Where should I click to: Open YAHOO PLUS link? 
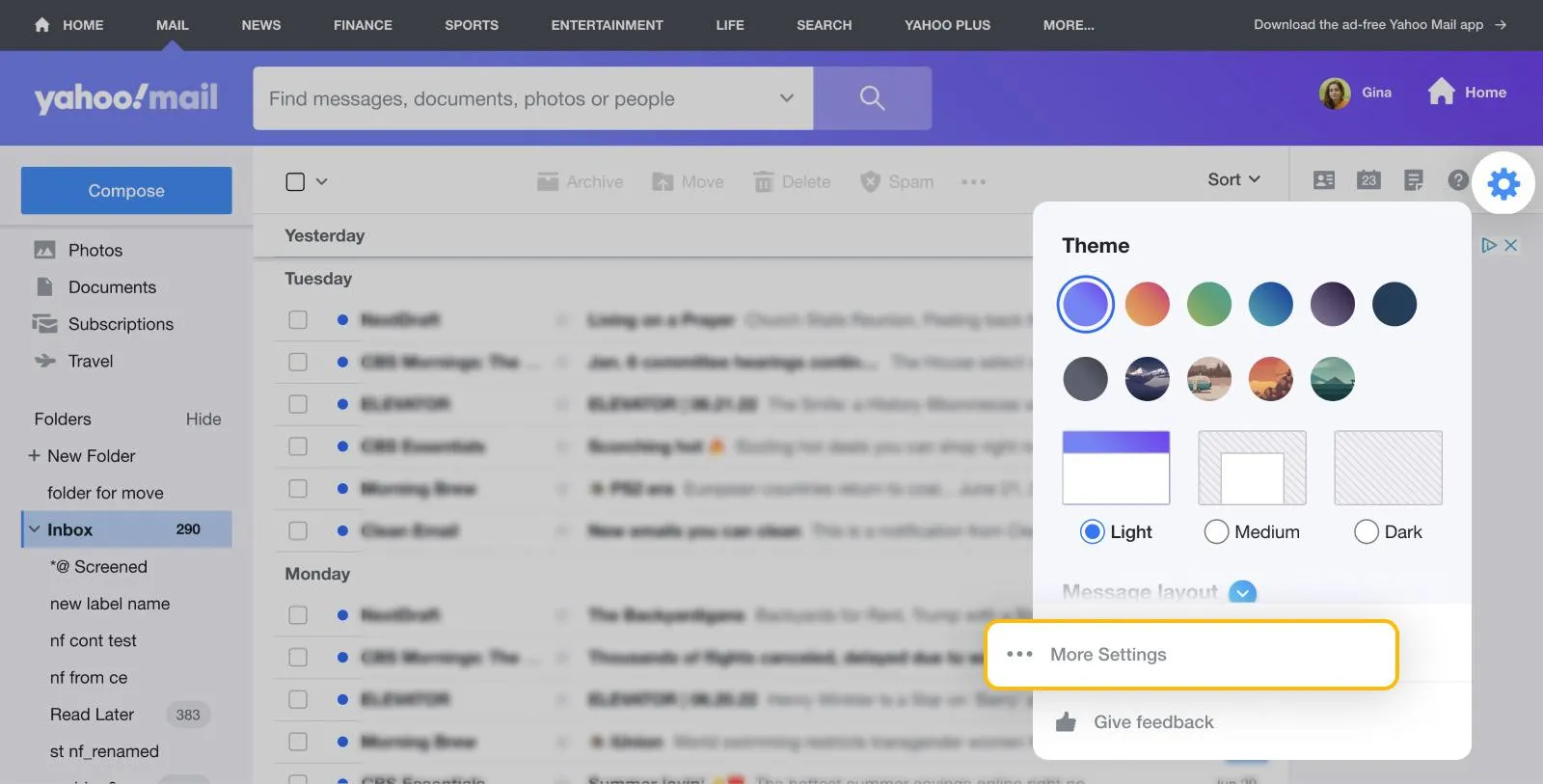click(947, 25)
